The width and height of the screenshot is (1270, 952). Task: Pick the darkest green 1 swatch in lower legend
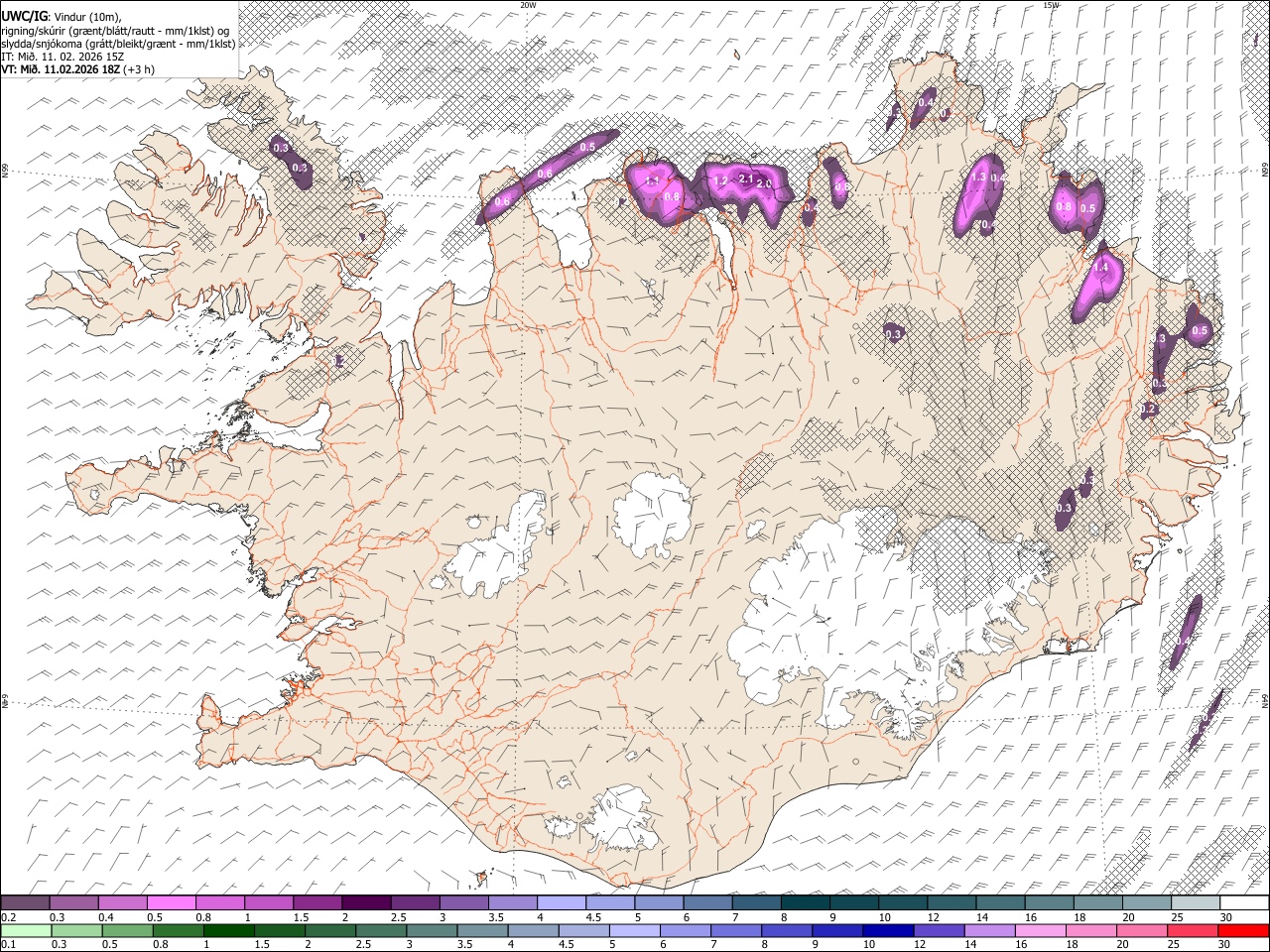229,930
